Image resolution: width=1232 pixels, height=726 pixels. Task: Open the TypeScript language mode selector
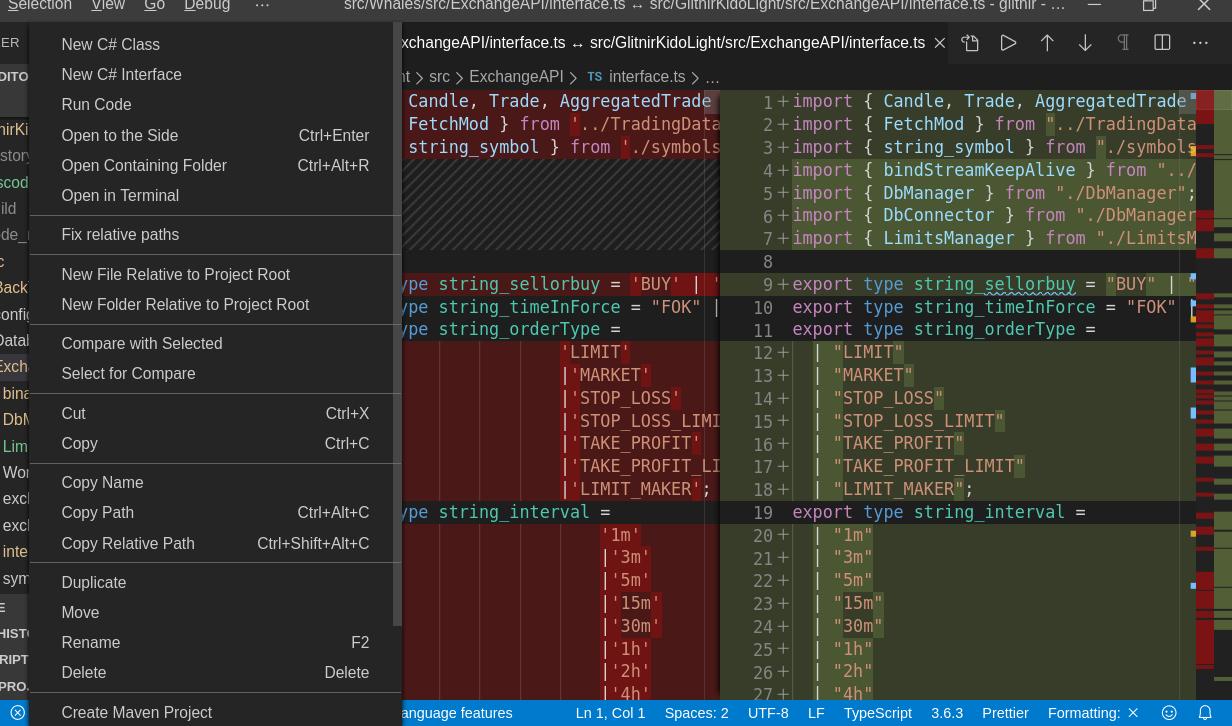pyautogui.click(x=877, y=713)
